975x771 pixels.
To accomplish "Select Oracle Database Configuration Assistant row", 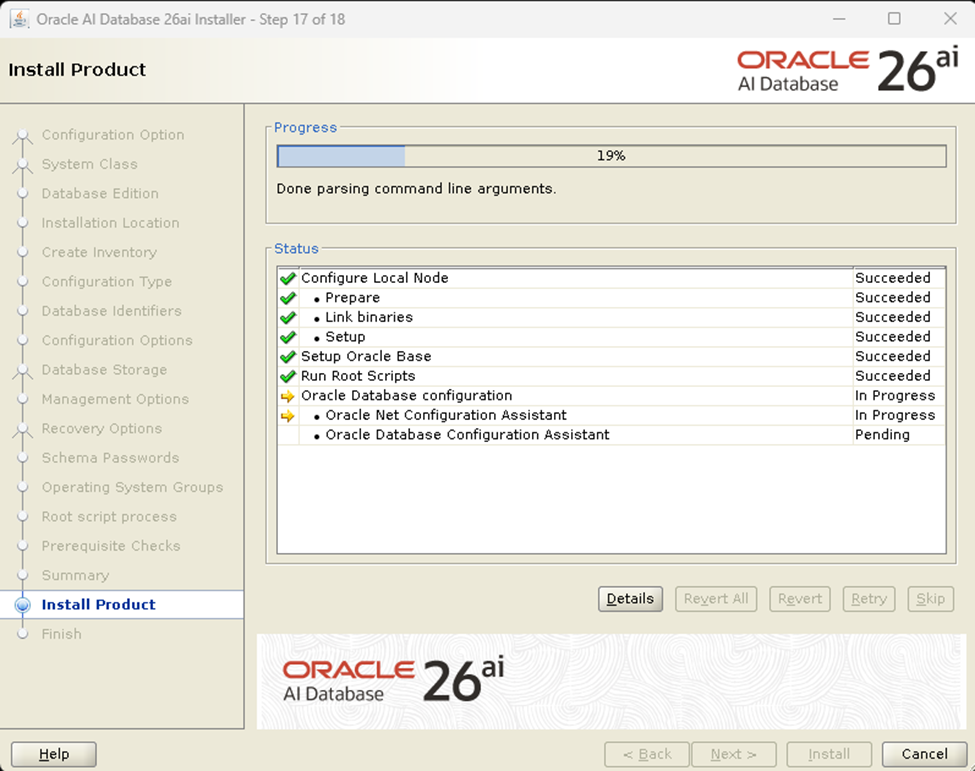I will pos(611,435).
